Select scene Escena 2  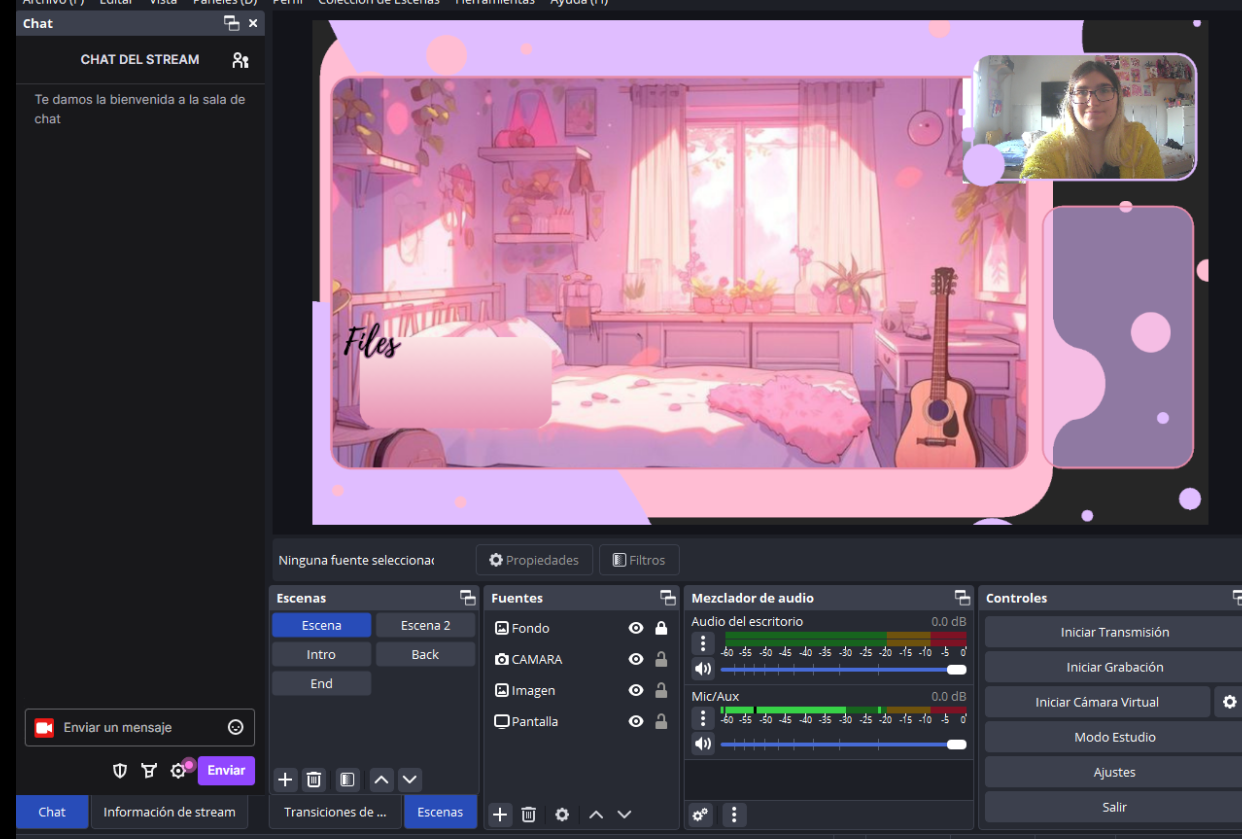click(425, 625)
